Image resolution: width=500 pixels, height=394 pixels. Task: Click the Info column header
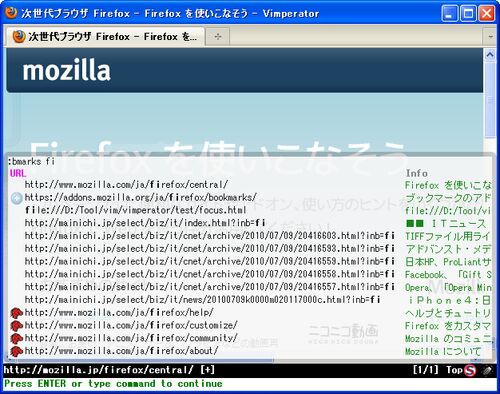(416, 173)
